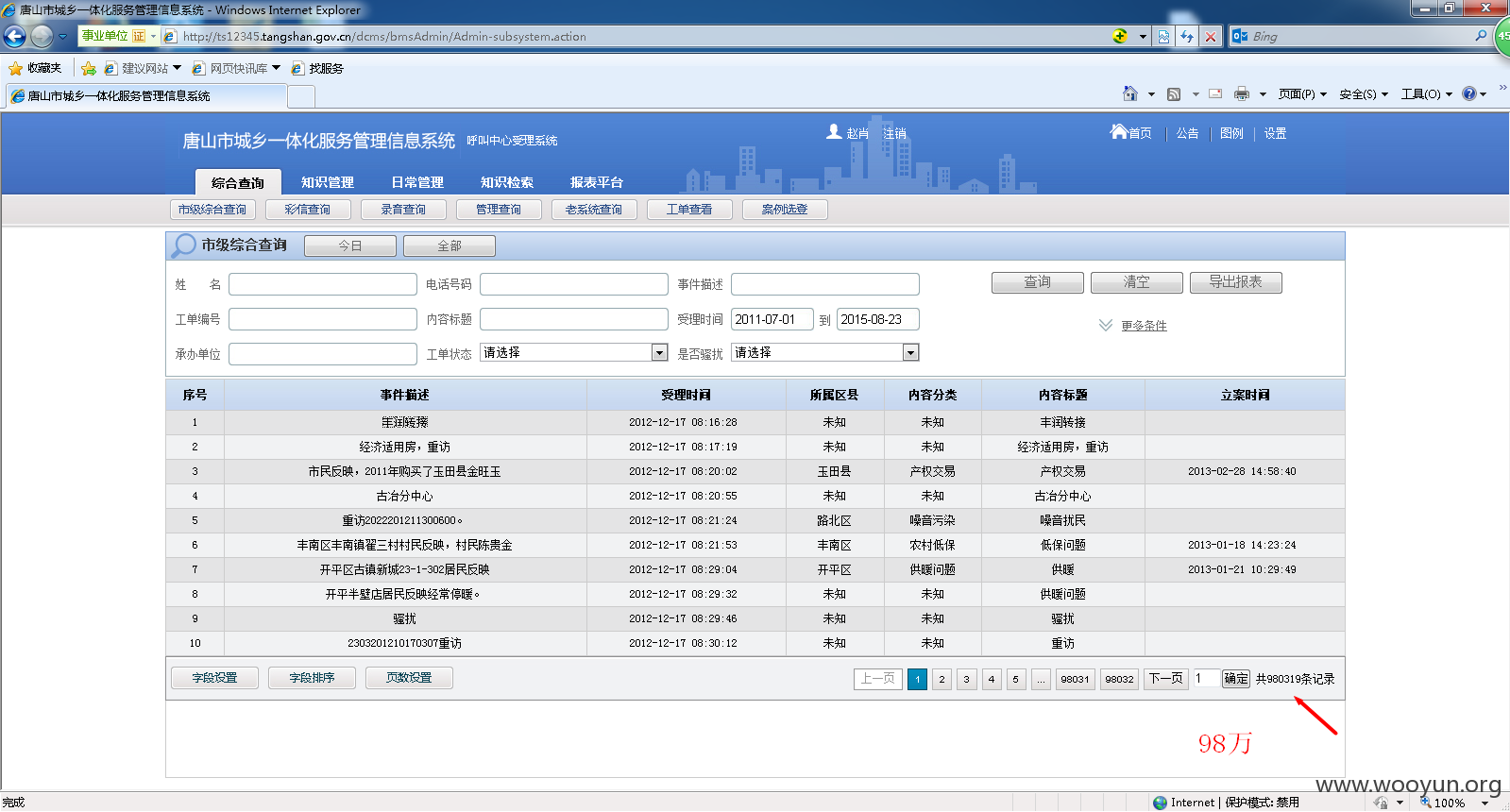Go back with the browser Back arrow

15,37
